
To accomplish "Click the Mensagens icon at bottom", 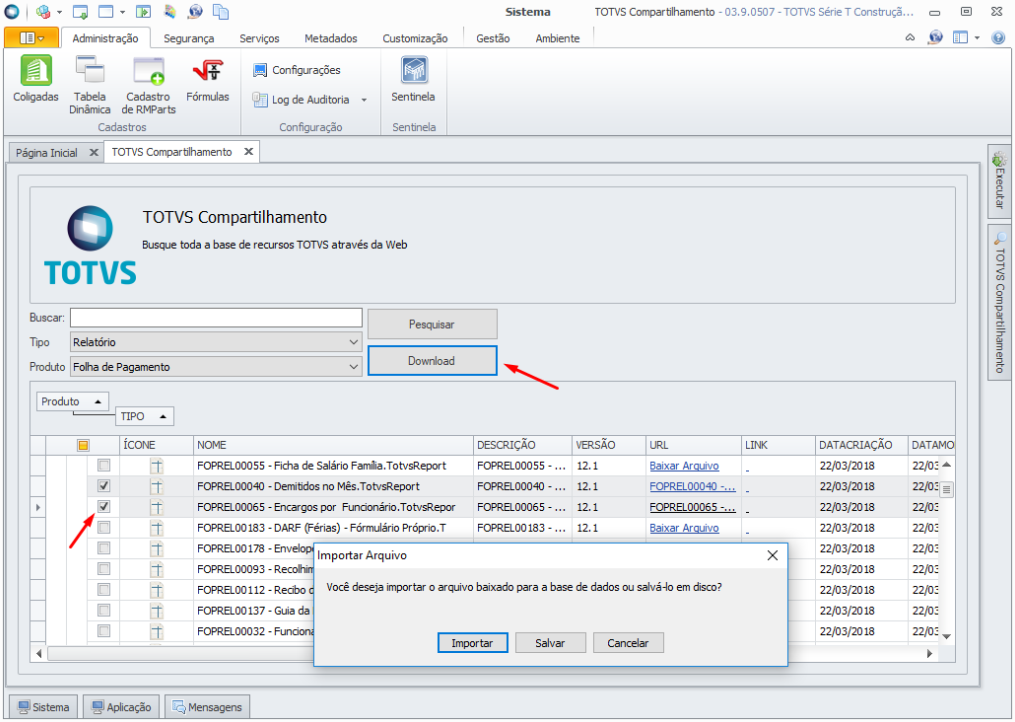I will point(206,706).
